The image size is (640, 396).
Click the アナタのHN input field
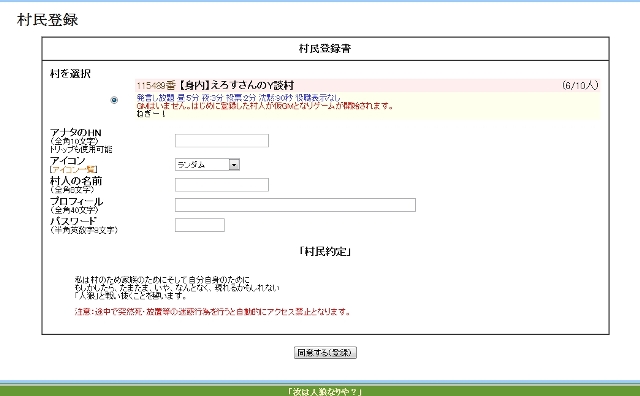[222, 140]
